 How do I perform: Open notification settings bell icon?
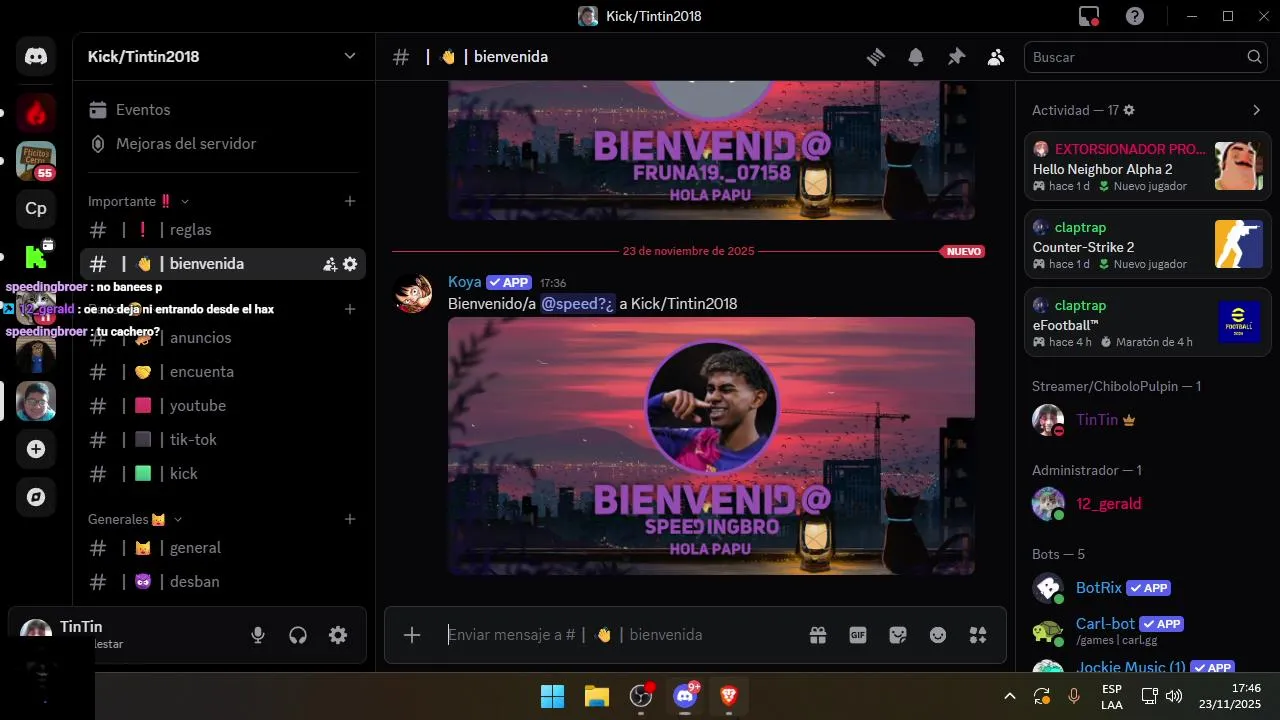[916, 57]
